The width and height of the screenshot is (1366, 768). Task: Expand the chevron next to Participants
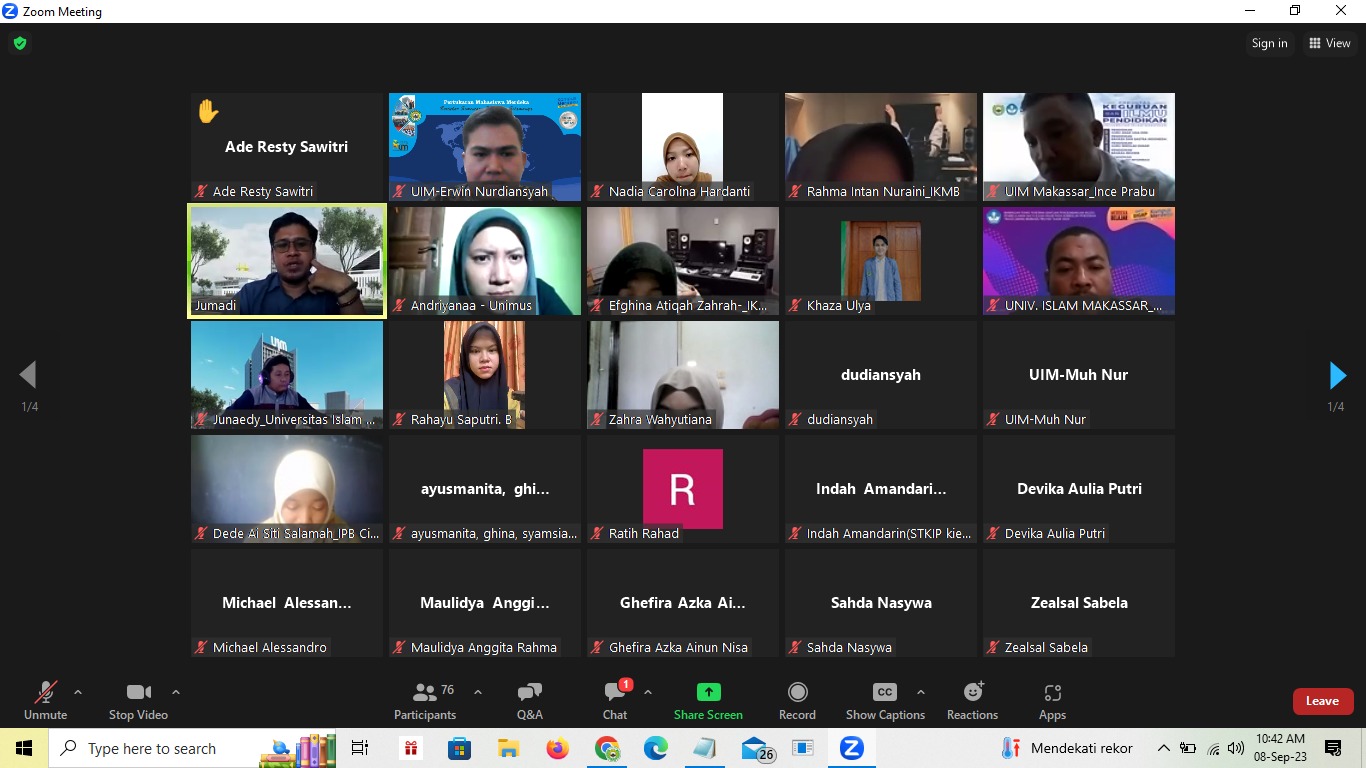(x=478, y=692)
